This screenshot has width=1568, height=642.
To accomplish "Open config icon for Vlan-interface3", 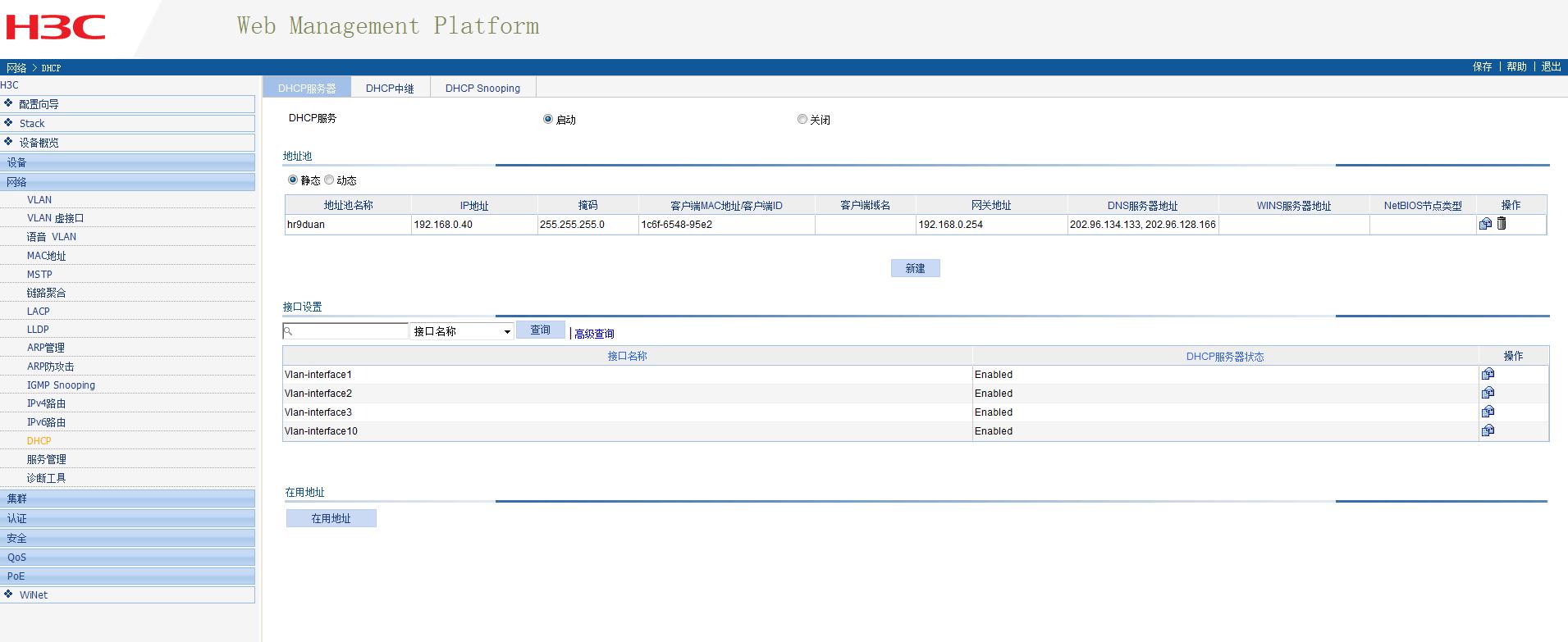I will [1488, 412].
